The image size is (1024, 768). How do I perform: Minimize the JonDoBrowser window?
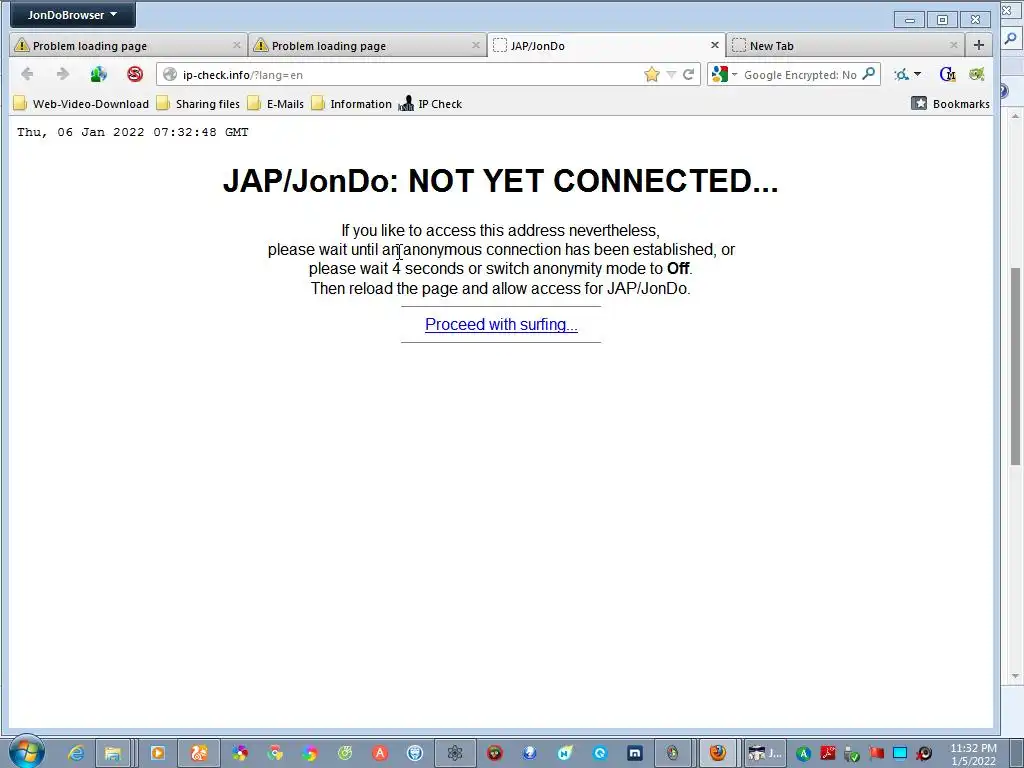(910, 20)
